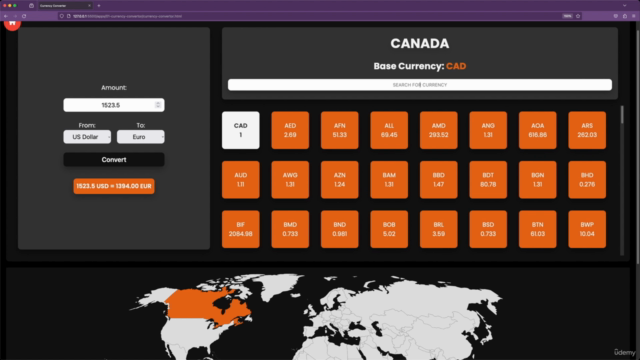
Task: Open the browser menu icon
Action: pyautogui.click(x=634, y=16)
